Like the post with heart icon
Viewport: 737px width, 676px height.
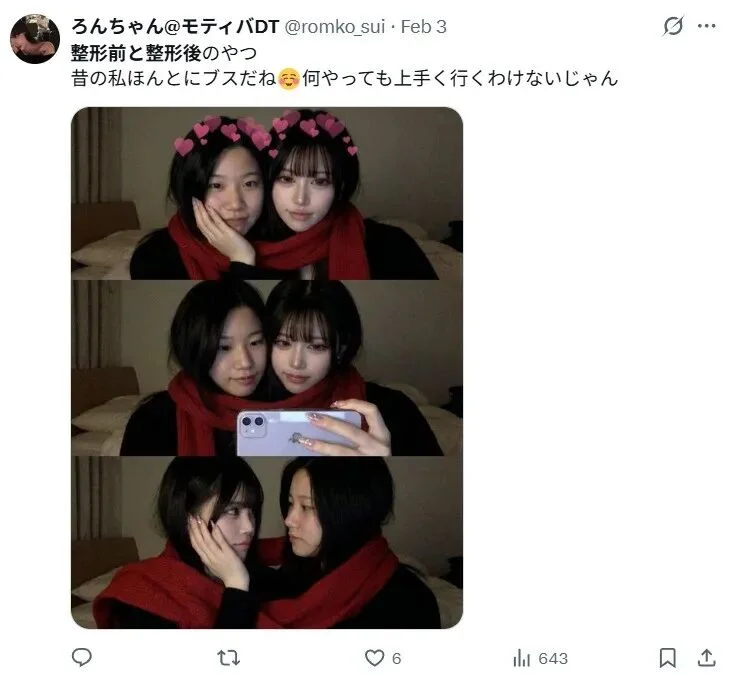(x=375, y=658)
